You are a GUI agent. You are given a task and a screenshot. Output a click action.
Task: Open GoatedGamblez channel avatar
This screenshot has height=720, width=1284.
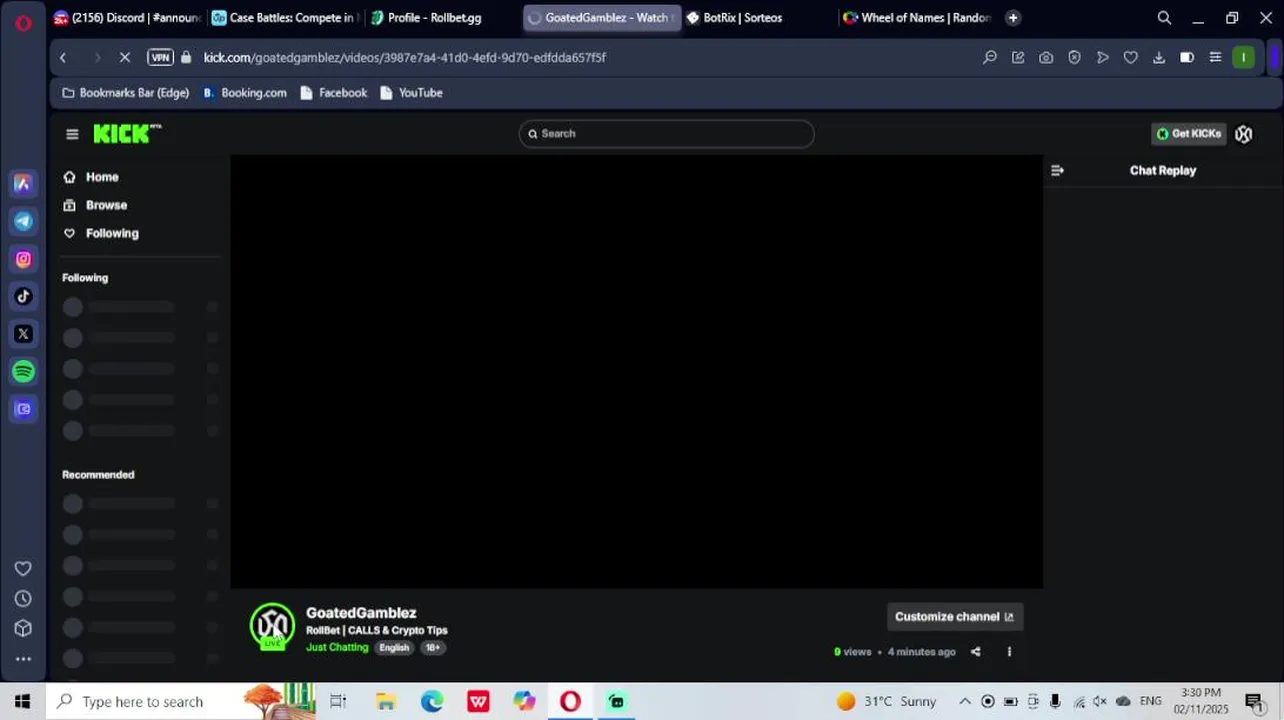[x=272, y=626]
